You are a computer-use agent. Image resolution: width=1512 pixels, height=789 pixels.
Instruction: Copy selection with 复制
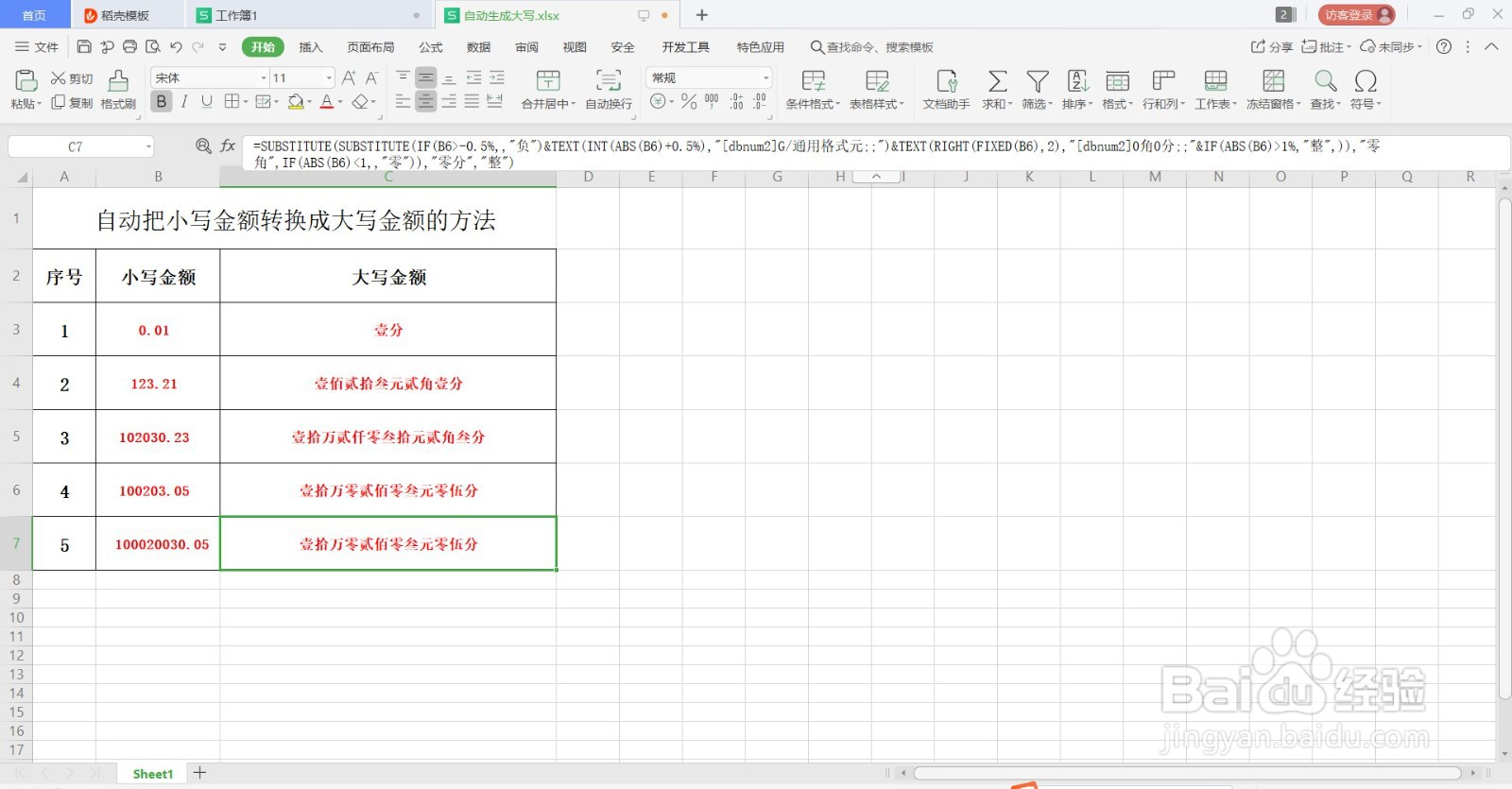pos(72,103)
